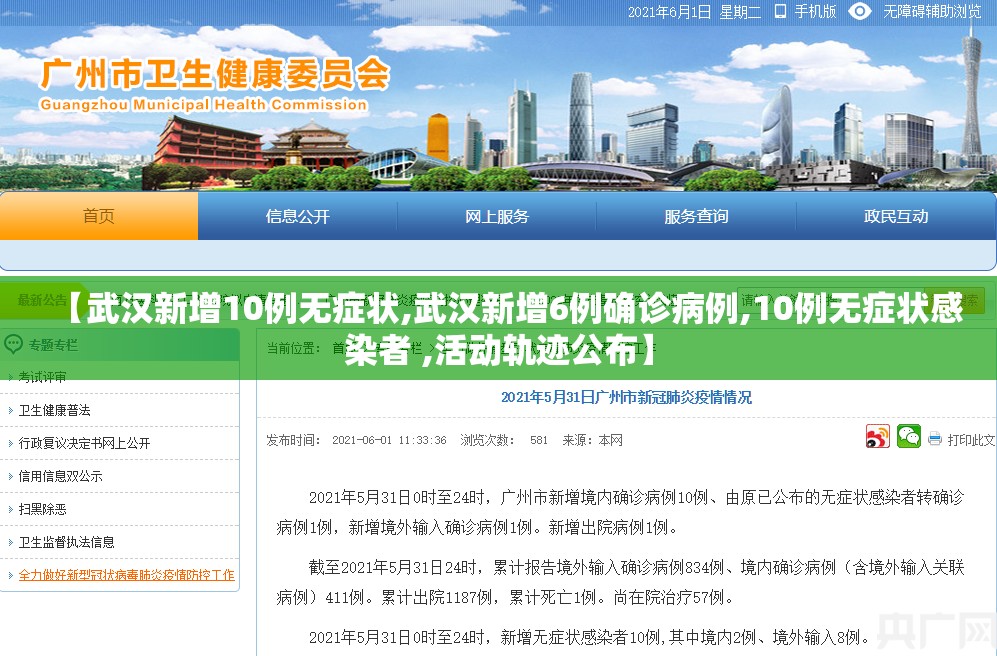Open the 网上服务 menu

click(x=497, y=216)
